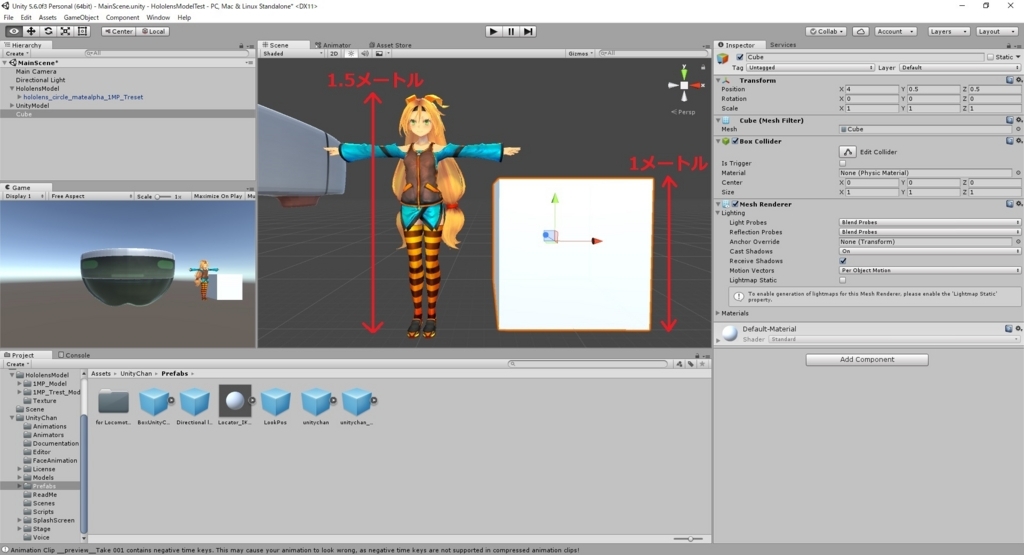The width and height of the screenshot is (1024, 555).
Task: Open the Account dropdown
Action: click(x=895, y=31)
